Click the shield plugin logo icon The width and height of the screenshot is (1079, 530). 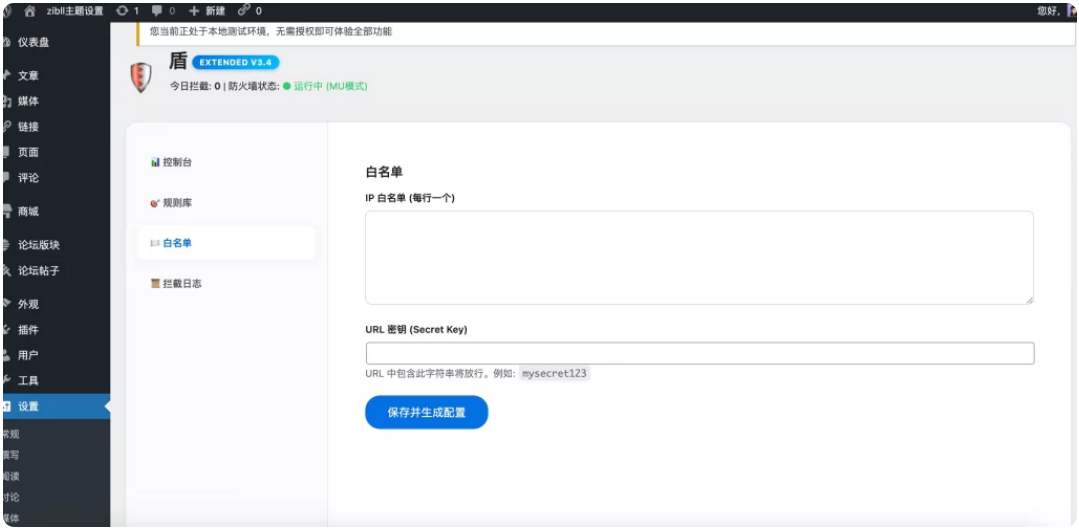point(144,77)
